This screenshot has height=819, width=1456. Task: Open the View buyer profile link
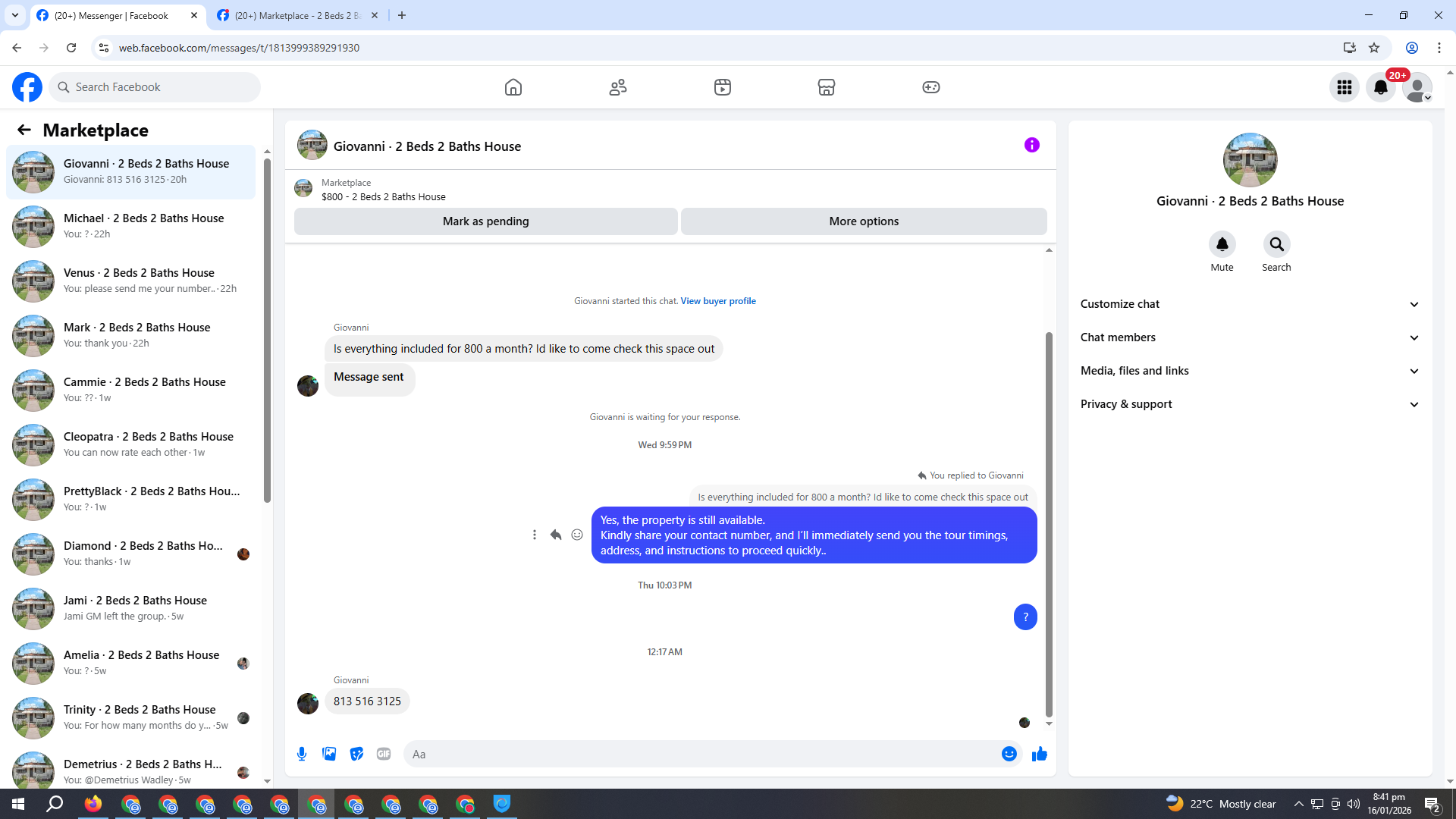[x=717, y=301]
